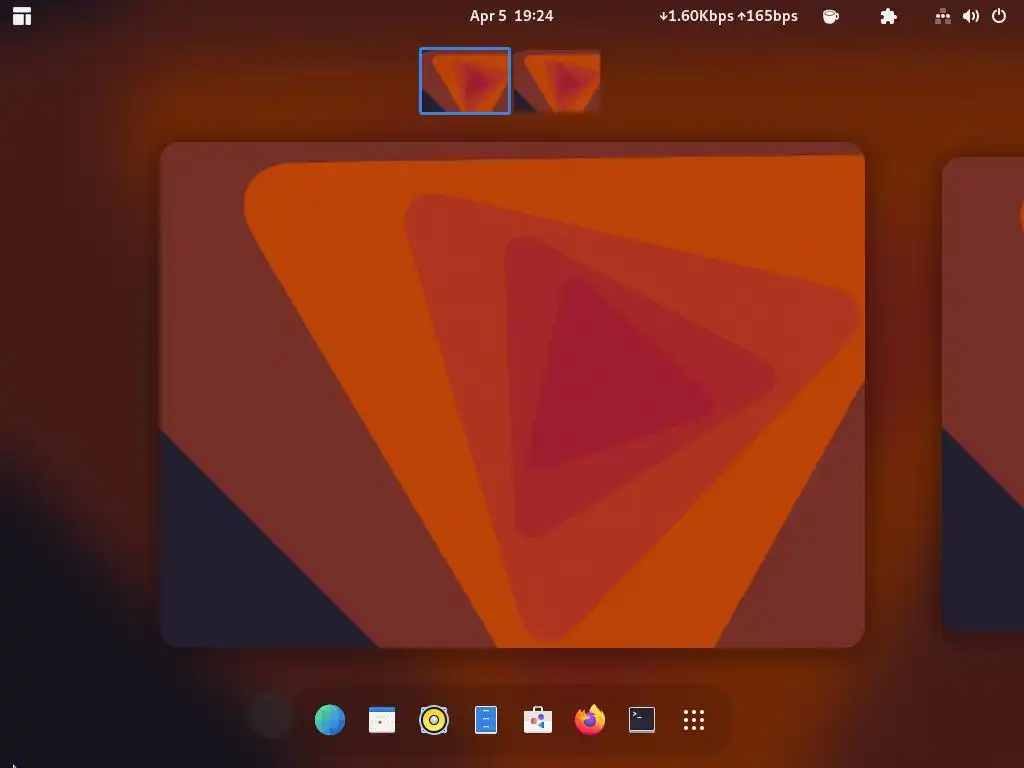This screenshot has width=1024, height=768.
Task: Click the network speed 1.60Kbps indicator
Action: [728, 16]
